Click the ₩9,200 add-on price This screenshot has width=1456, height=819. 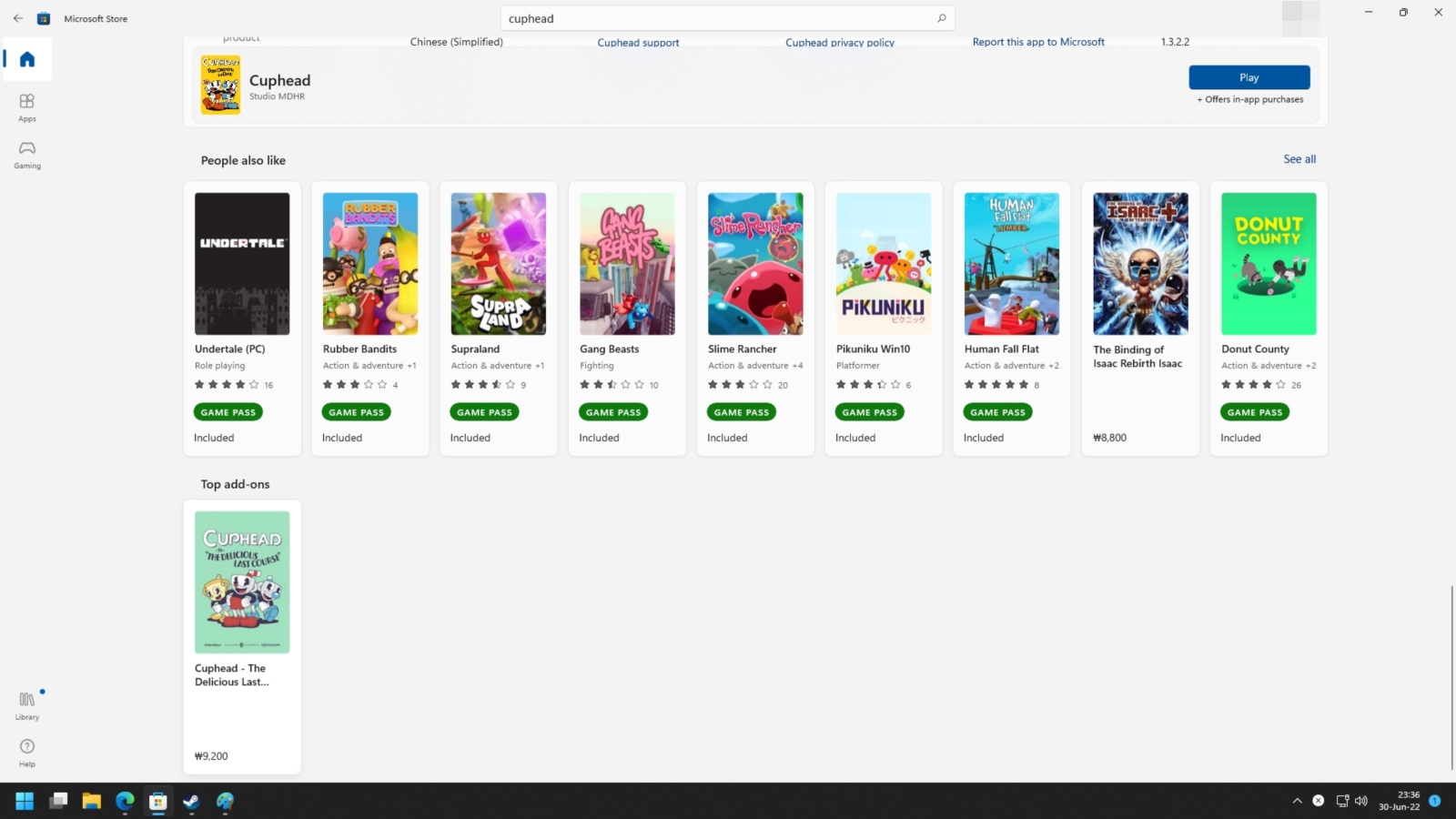(x=211, y=756)
